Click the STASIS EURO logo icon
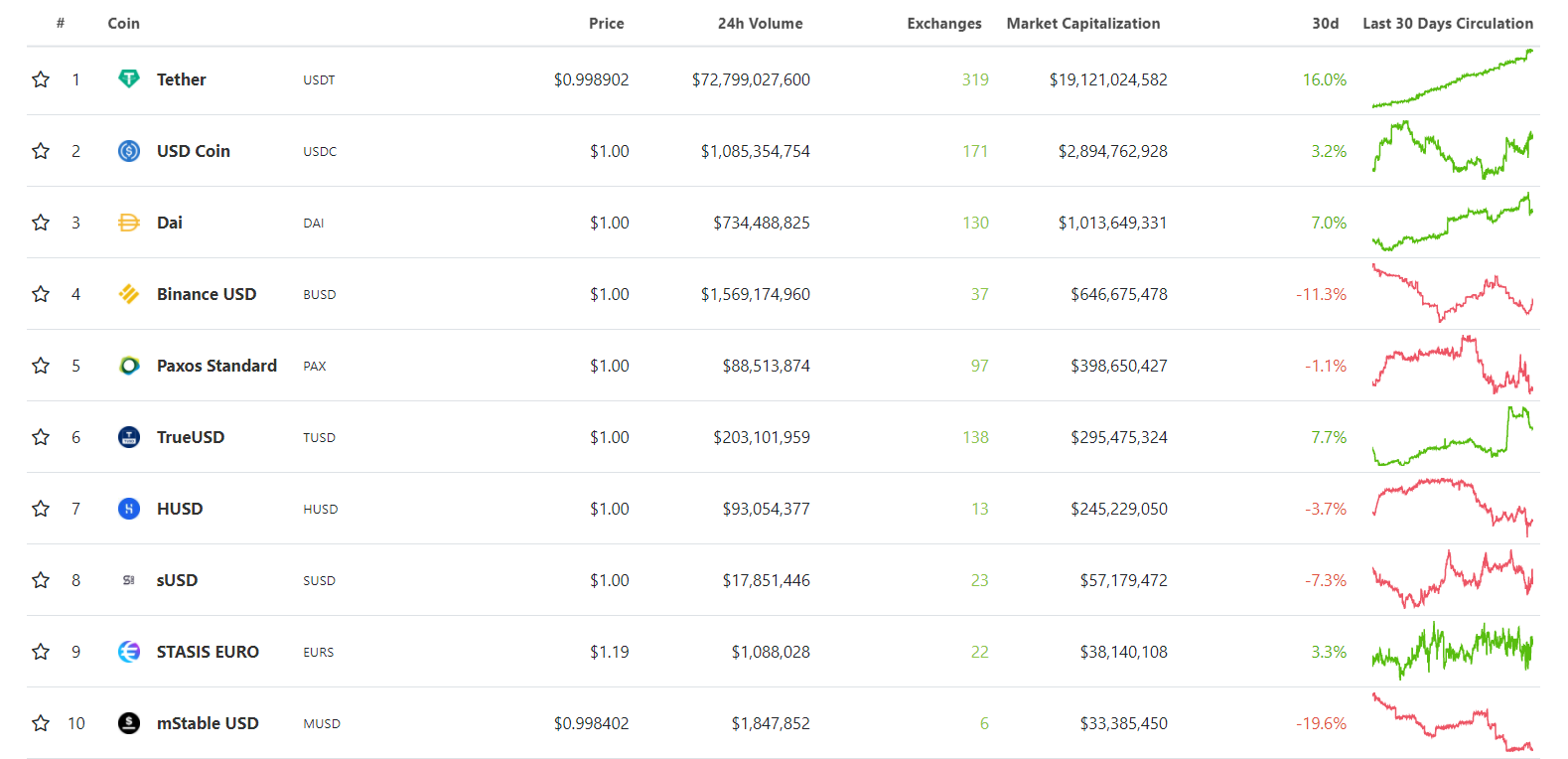The height and width of the screenshot is (759, 1568). tap(129, 652)
